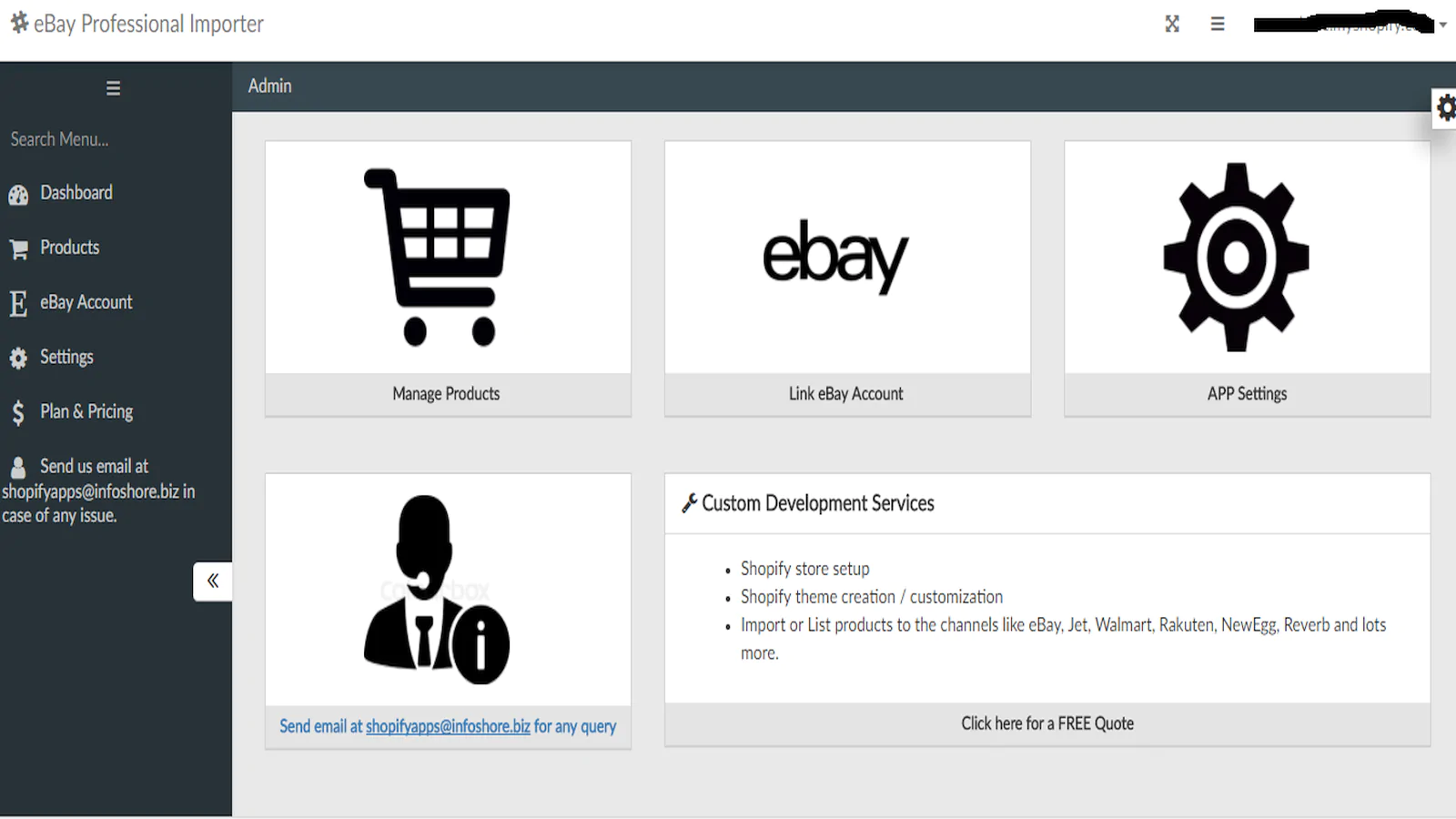
Task: Open the floating gear settings tab at right edge
Action: click(x=1445, y=109)
